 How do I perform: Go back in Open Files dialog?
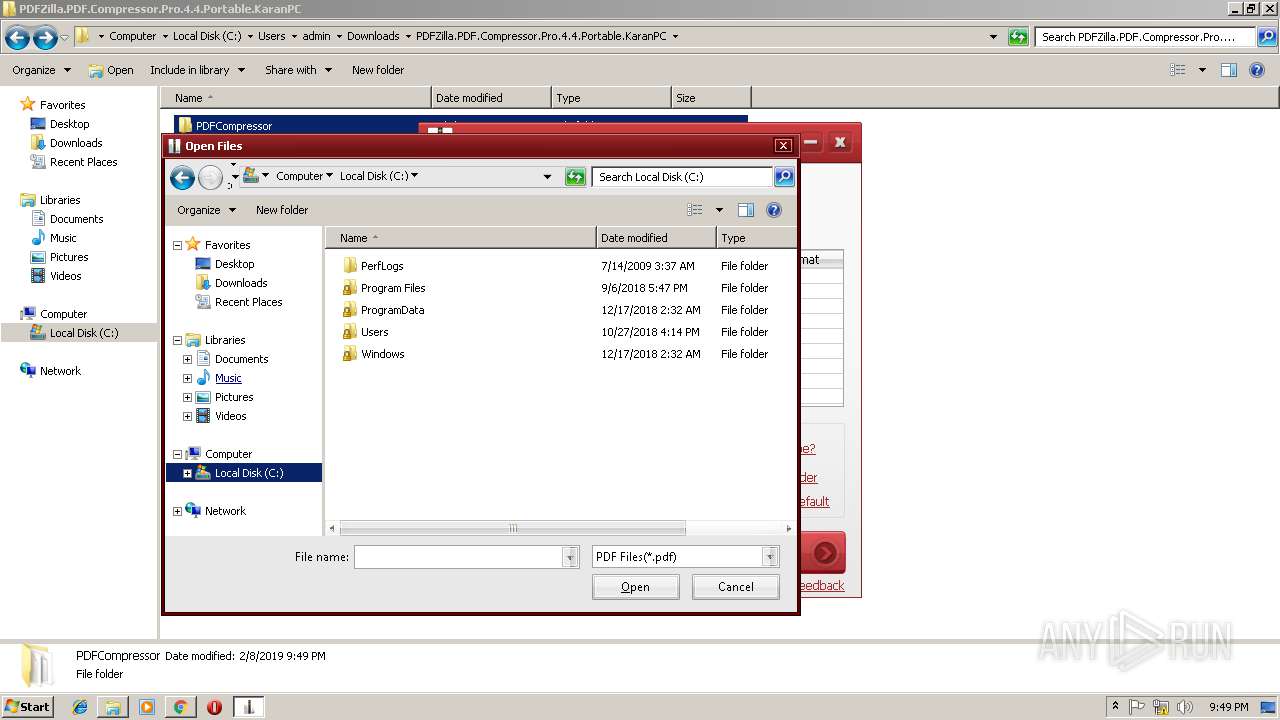(182, 178)
